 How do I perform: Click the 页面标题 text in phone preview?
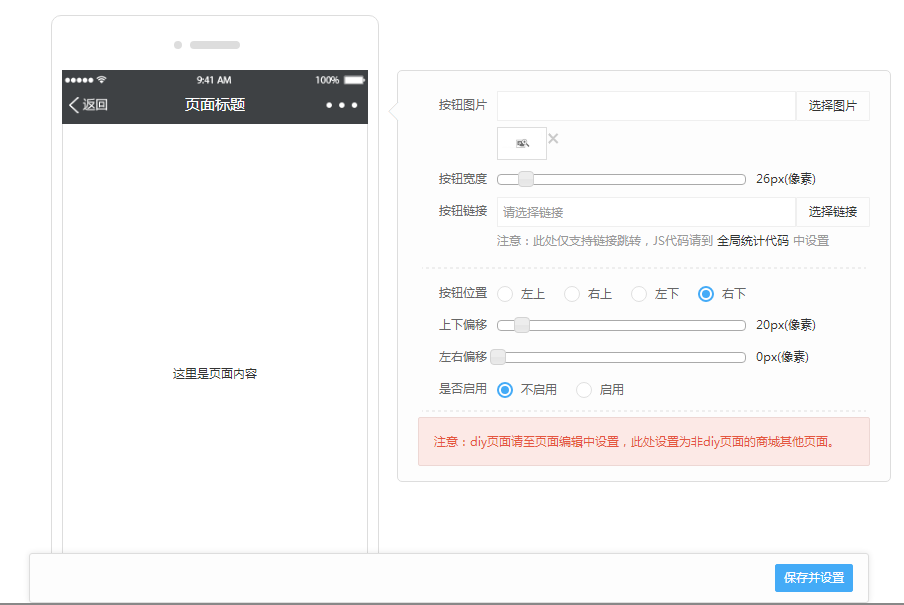click(214, 104)
